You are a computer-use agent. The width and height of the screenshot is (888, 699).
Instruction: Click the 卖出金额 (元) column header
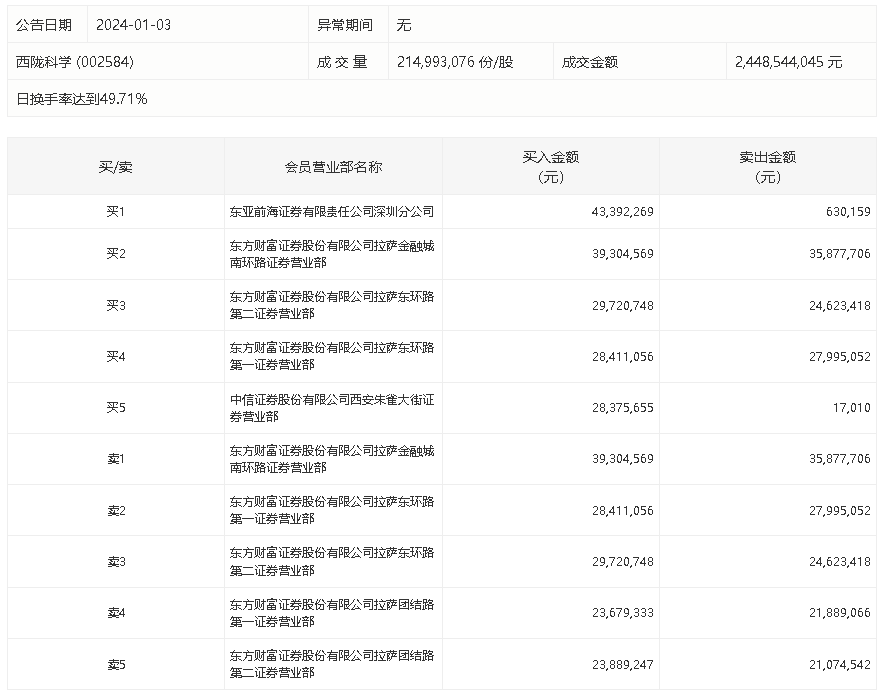point(768,167)
